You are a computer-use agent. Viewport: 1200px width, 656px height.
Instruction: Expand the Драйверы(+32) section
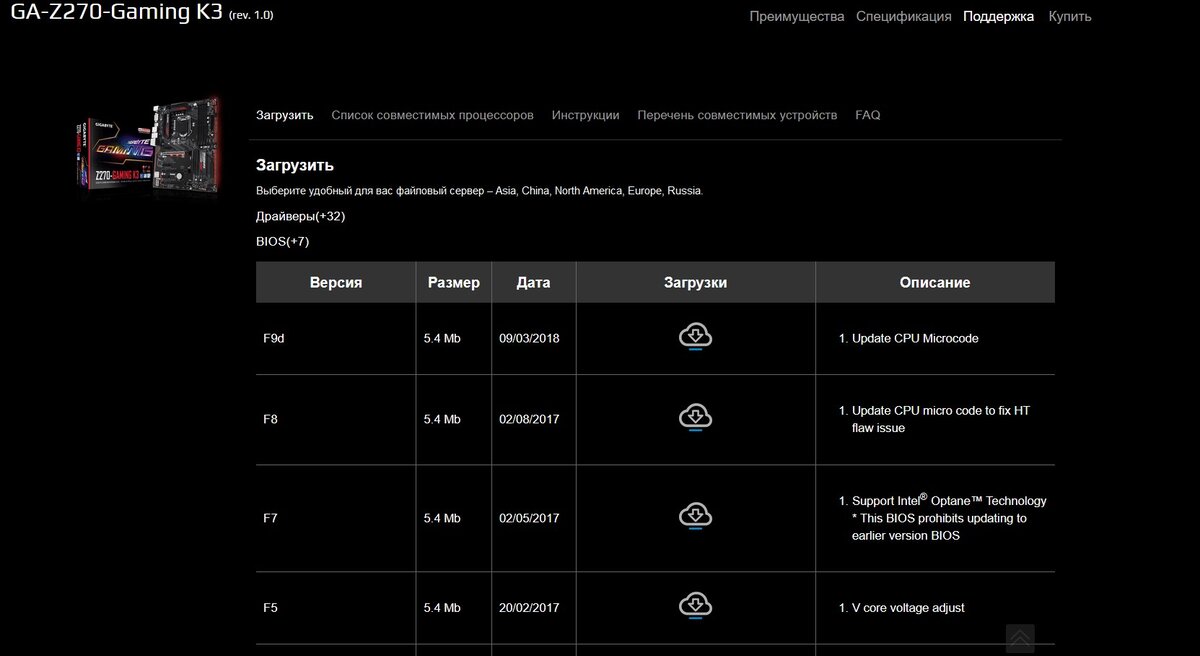click(x=300, y=216)
